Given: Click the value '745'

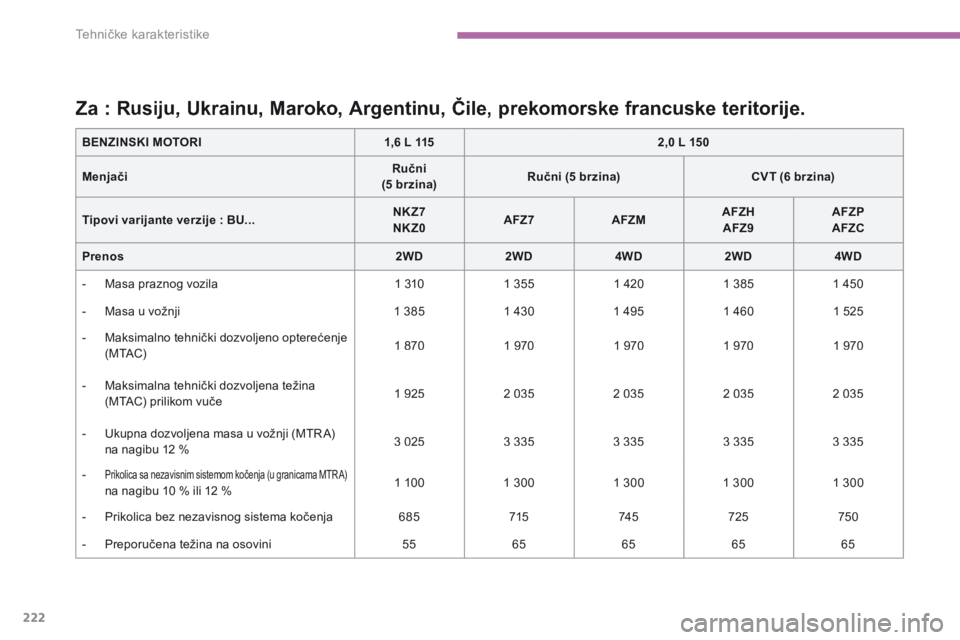Looking at the screenshot, I should [x=628, y=516].
